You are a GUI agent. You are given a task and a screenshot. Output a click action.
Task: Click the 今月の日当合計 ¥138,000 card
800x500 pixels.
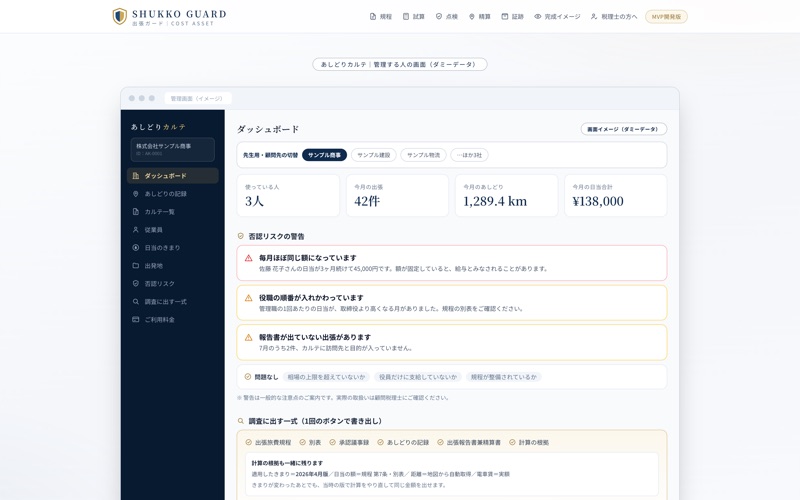click(616, 195)
